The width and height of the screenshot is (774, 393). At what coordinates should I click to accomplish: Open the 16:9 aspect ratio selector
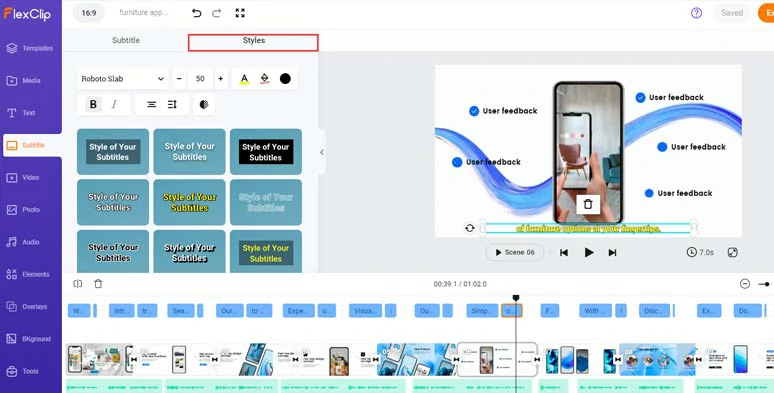(x=89, y=13)
